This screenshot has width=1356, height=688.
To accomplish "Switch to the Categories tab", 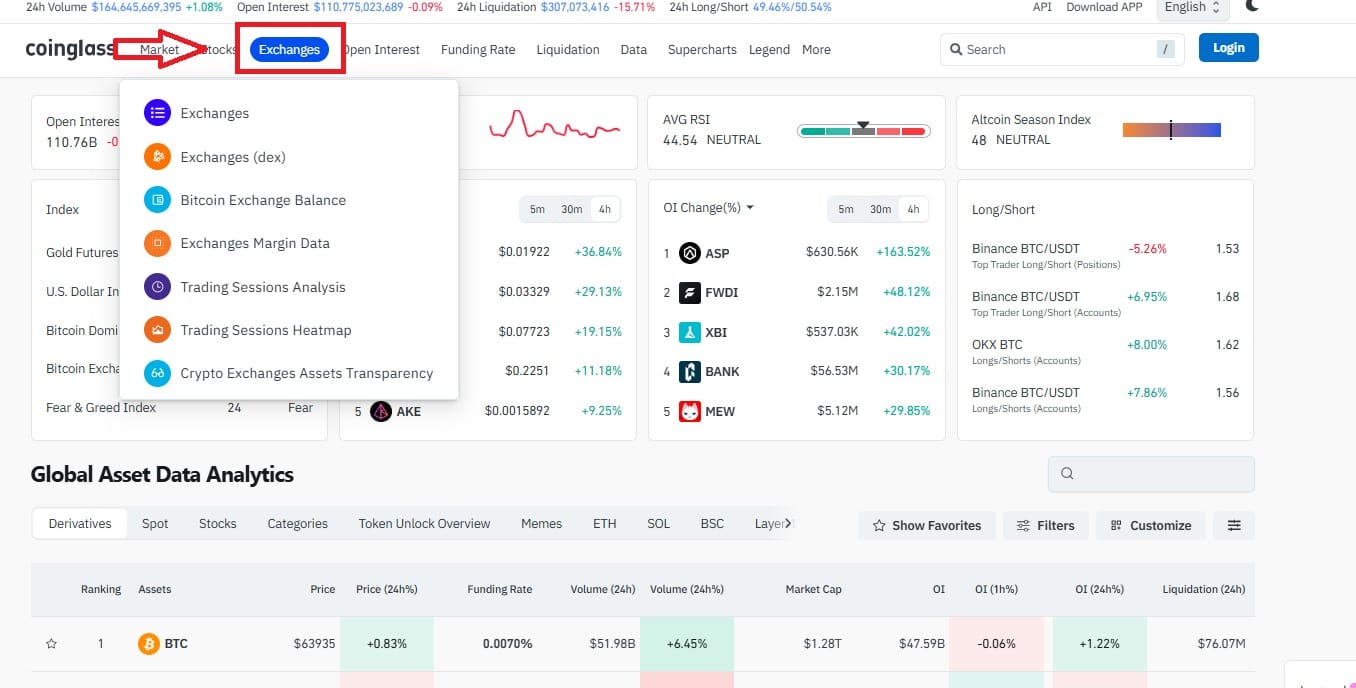I will coord(297,523).
